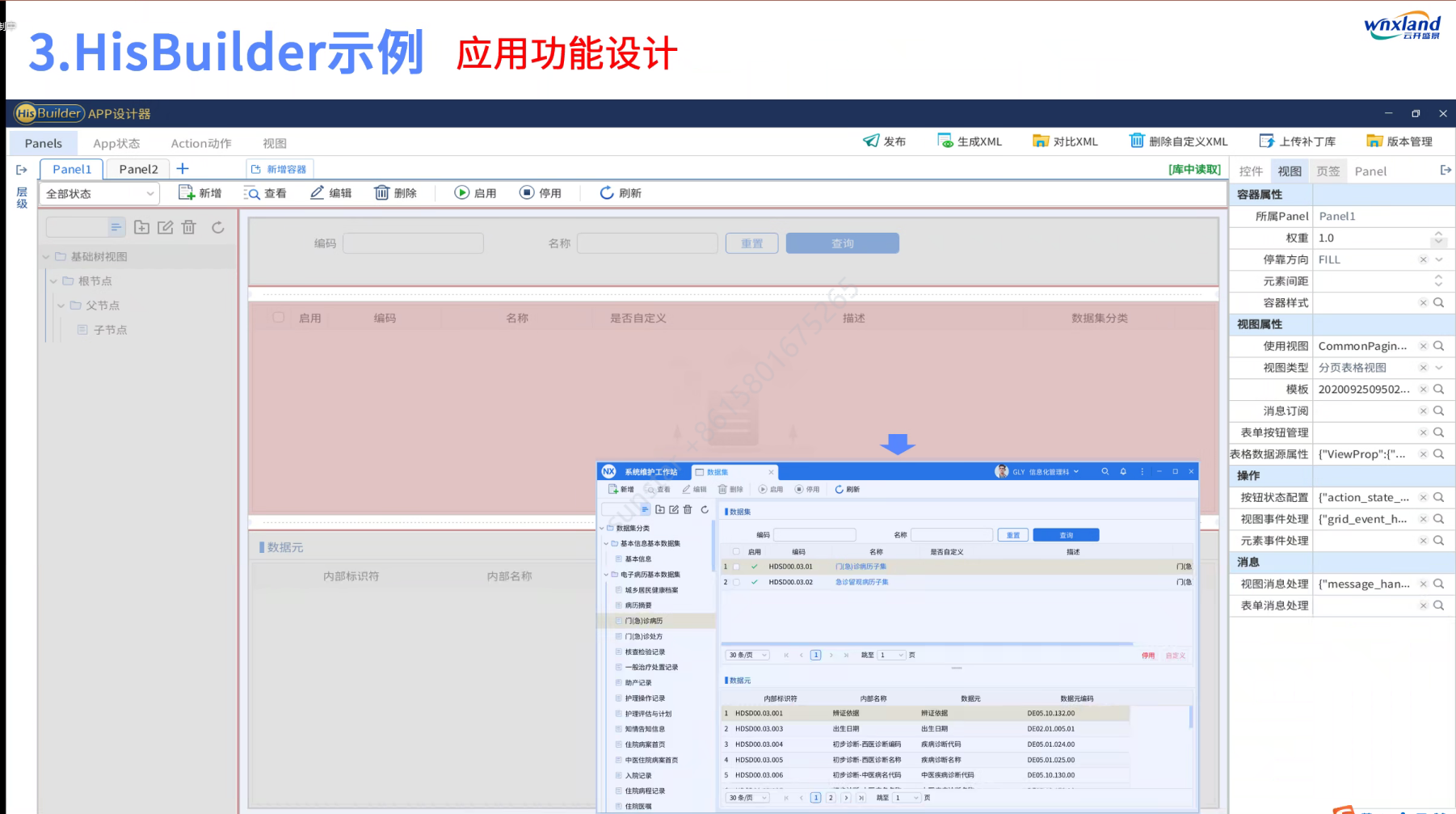Switch to the App状态 tab
Viewport: 1456px width, 814px height.
pyautogui.click(x=116, y=143)
